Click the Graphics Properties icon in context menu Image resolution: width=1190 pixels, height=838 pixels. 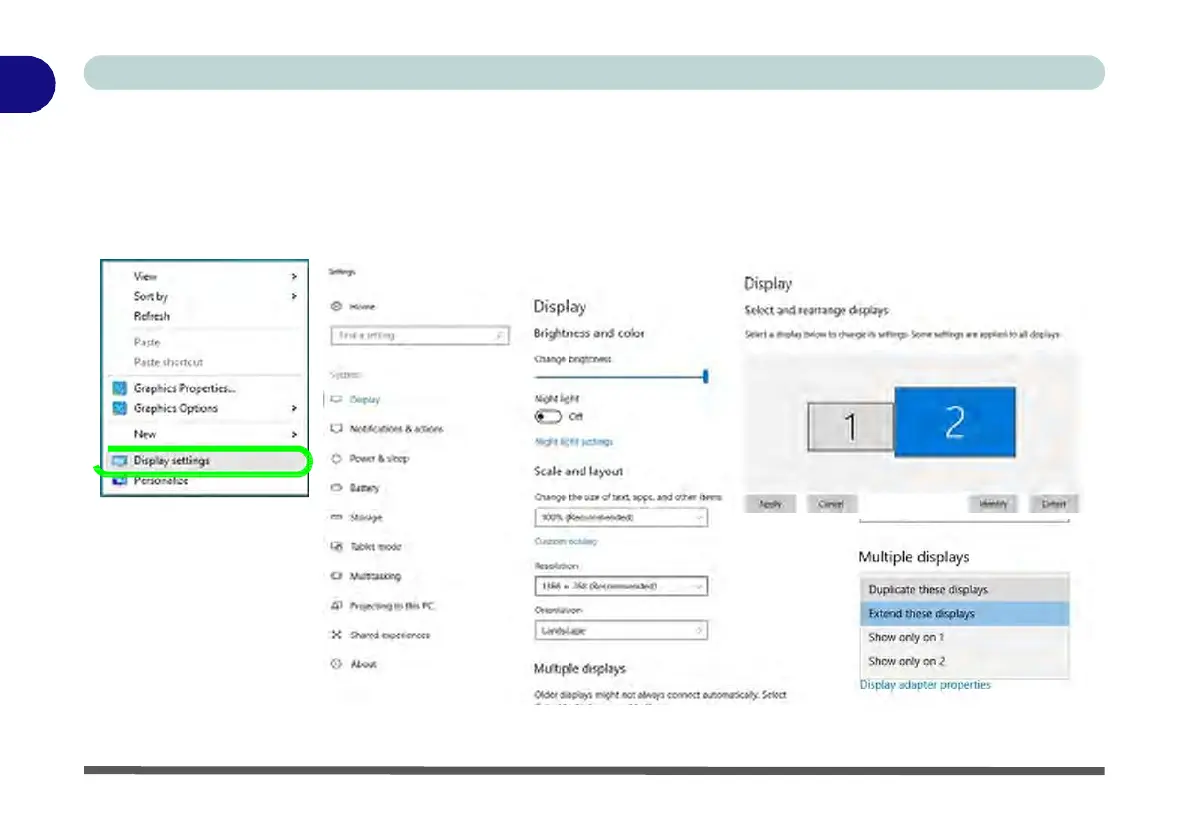click(x=119, y=388)
